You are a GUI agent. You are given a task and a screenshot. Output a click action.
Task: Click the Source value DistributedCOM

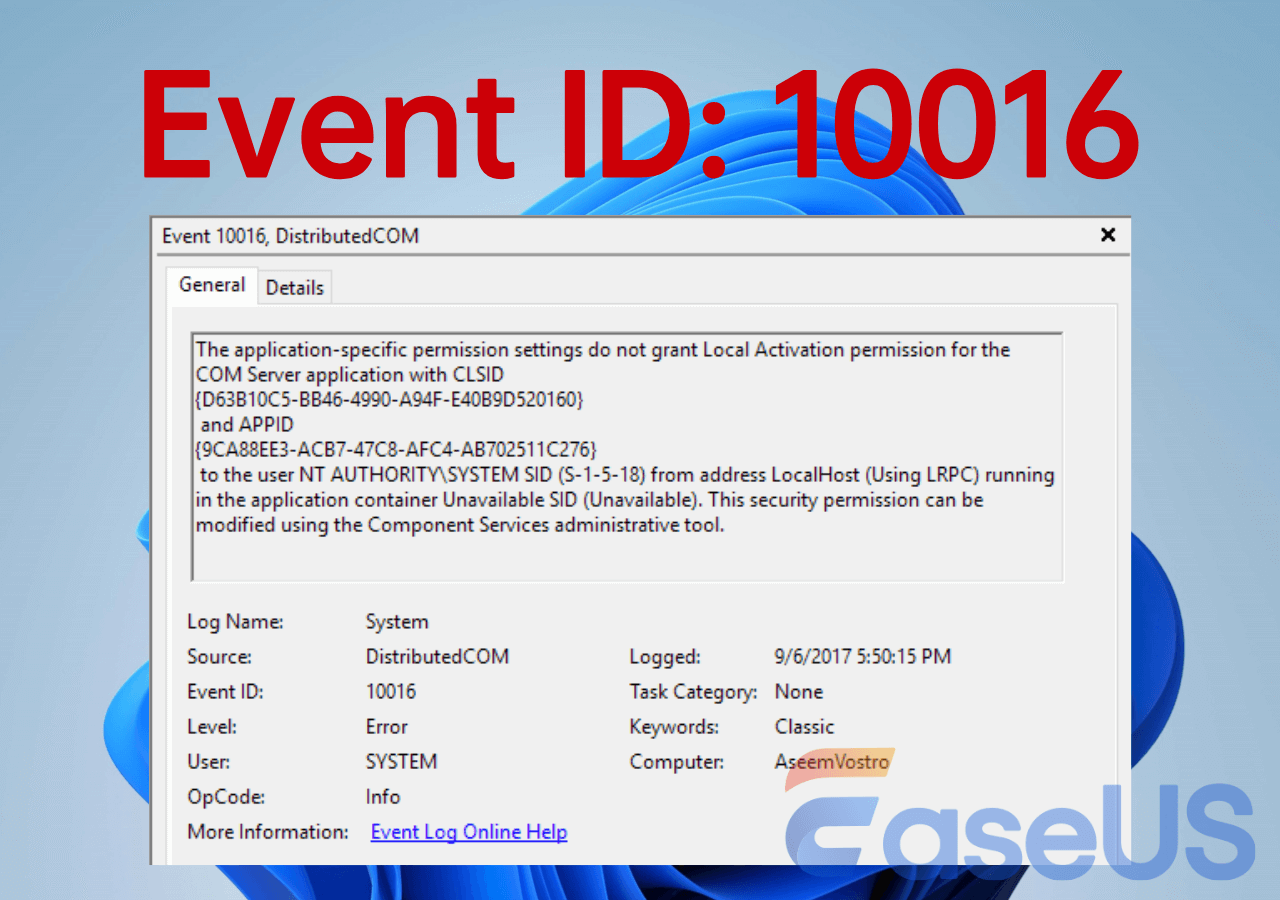(x=437, y=656)
